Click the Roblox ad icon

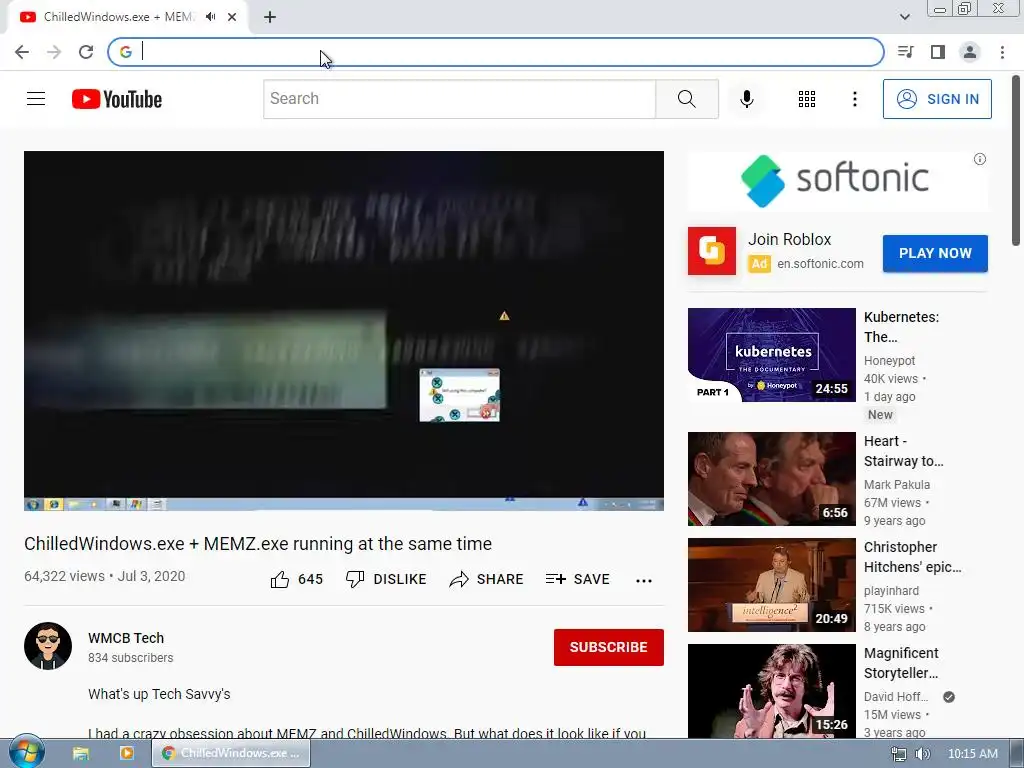[712, 251]
